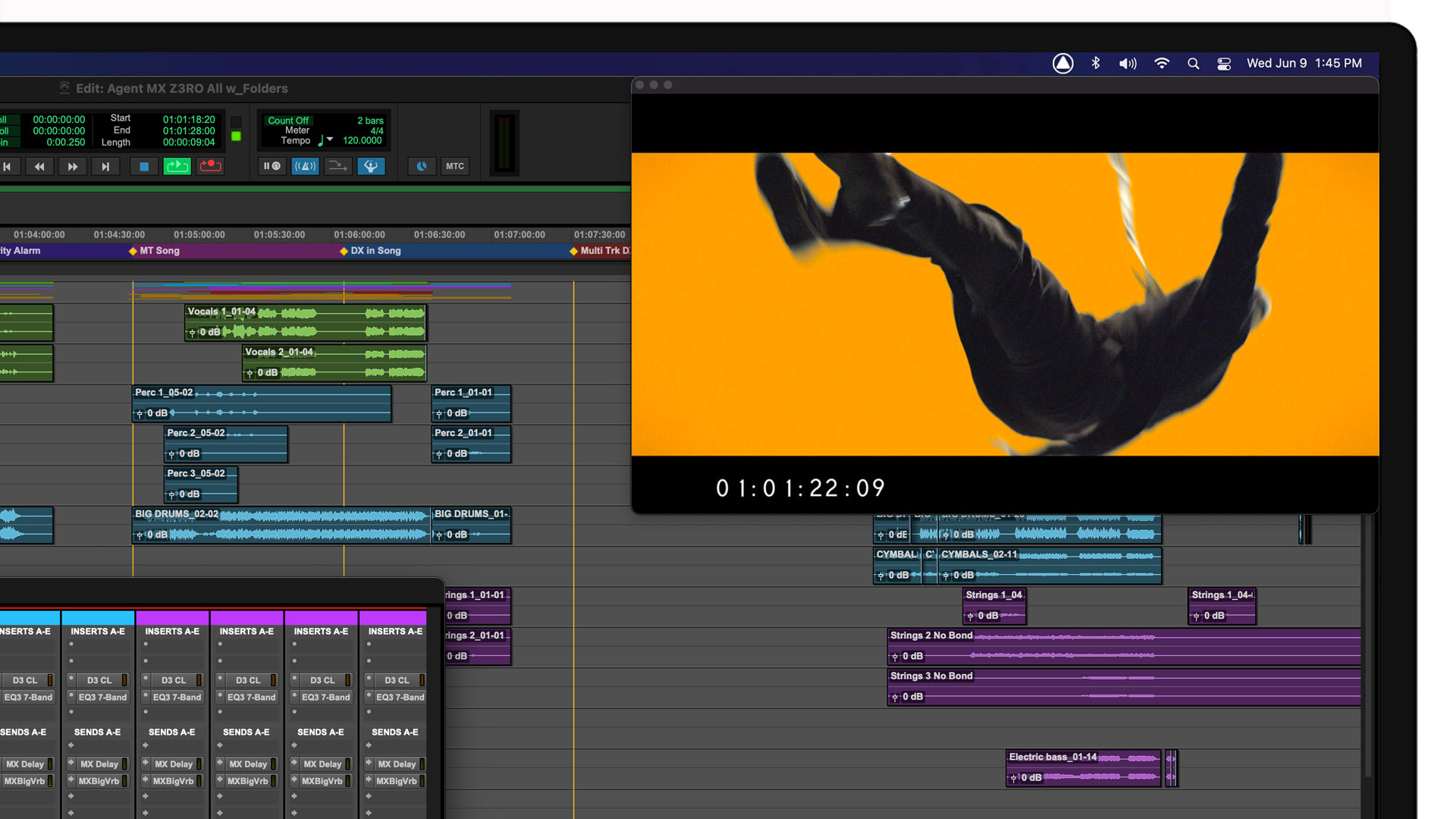Click the Stop button in the transport
The height and width of the screenshot is (819, 1456).
143,166
